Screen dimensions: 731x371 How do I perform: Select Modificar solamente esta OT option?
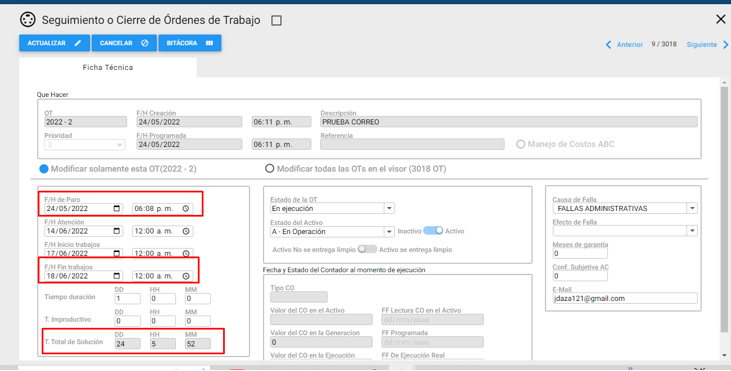(44, 169)
